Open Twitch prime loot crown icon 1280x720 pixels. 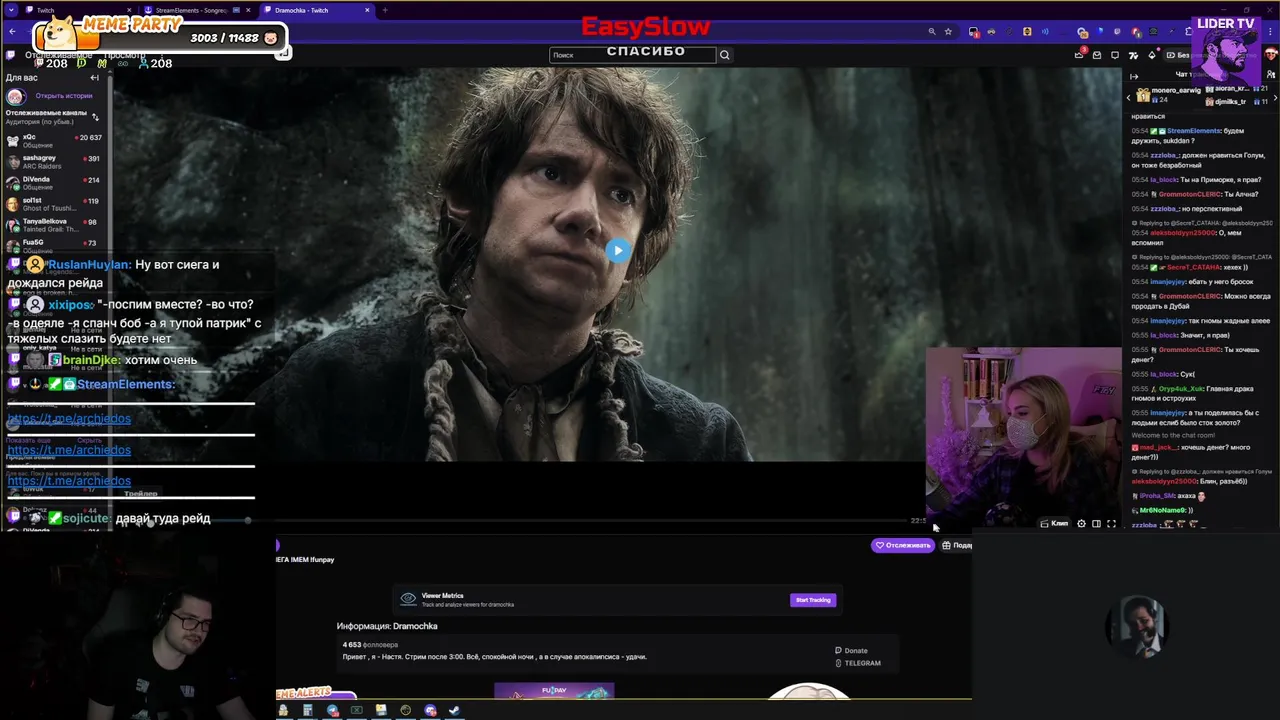tap(1079, 55)
